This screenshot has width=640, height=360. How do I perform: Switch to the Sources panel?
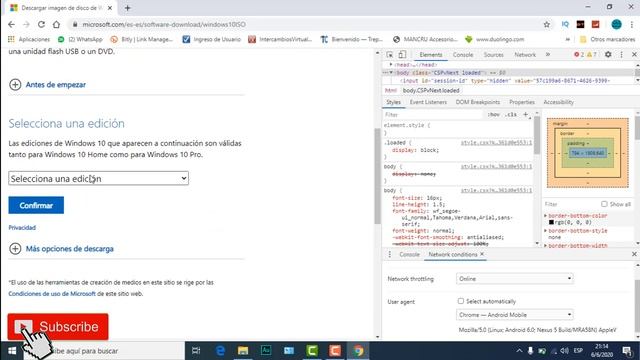493,55
